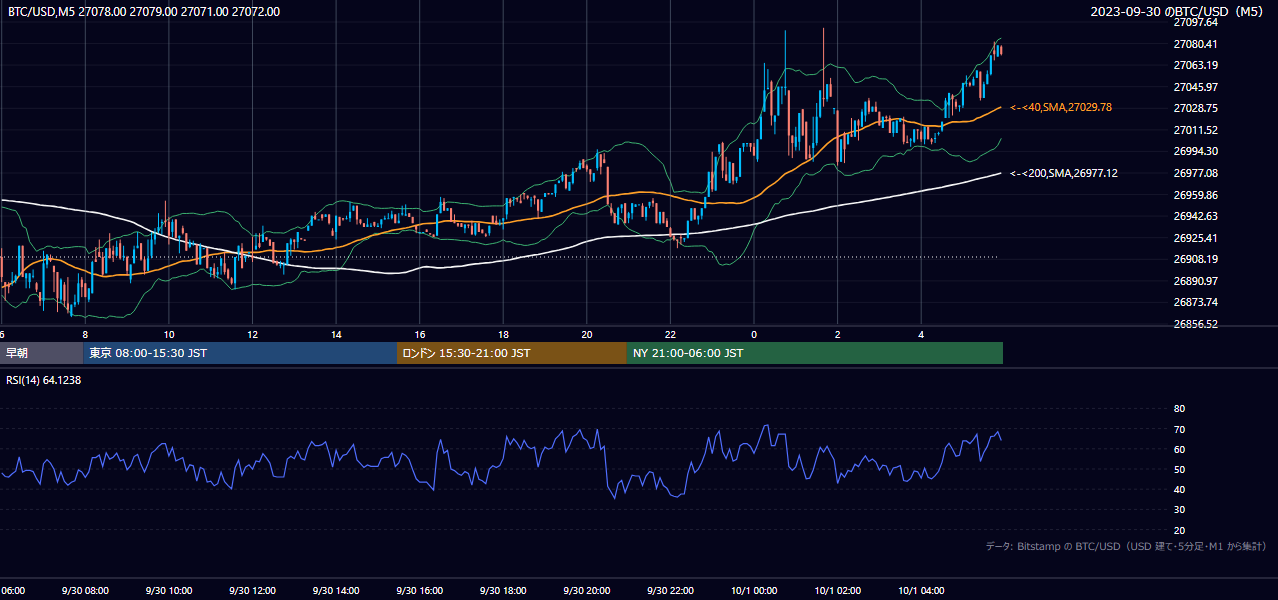This screenshot has width=1278, height=600.
Task: Click the '9/30 22:00' time axis label
Action: click(670, 590)
